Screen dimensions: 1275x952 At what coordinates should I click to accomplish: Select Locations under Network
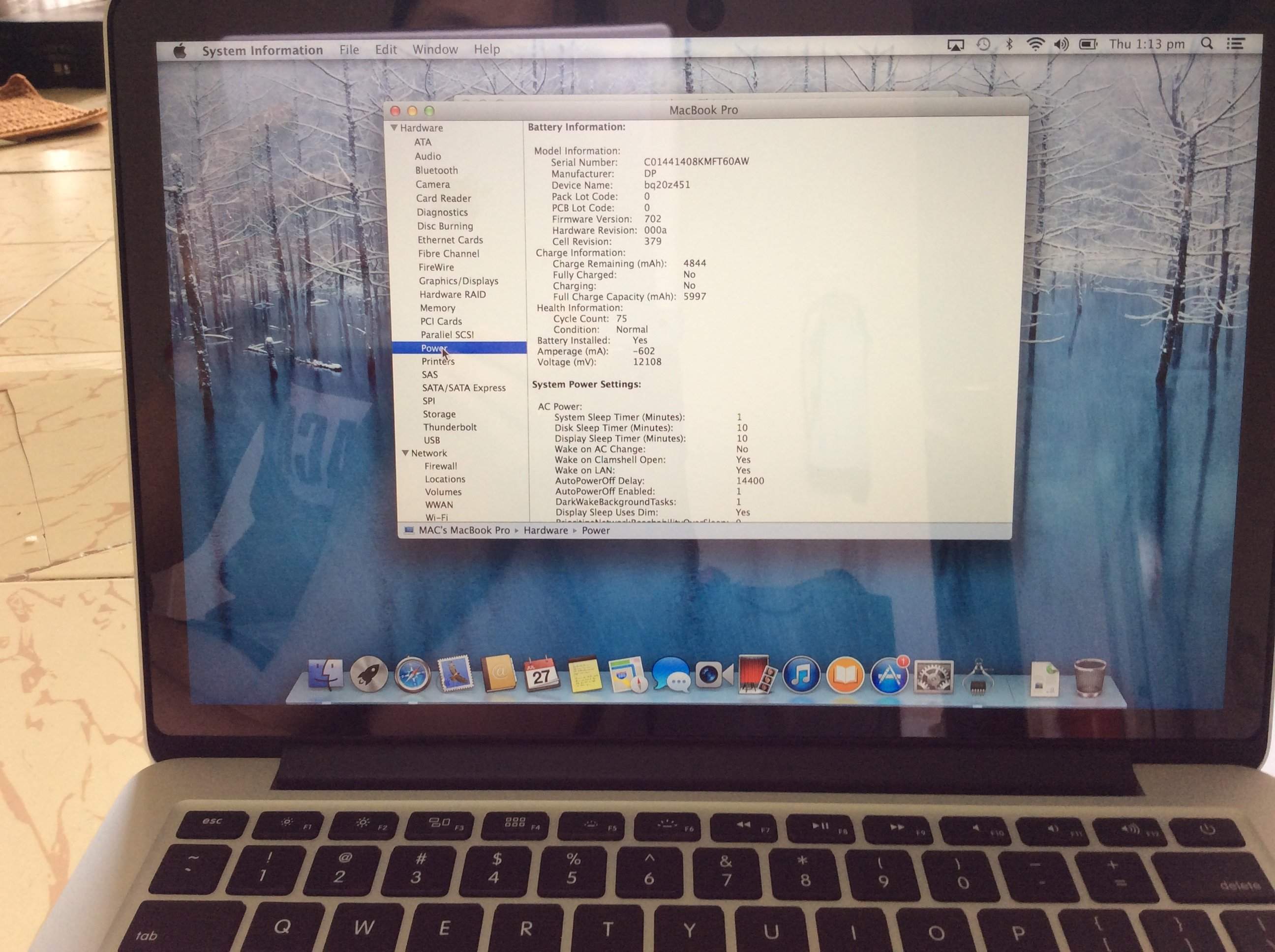pyautogui.click(x=445, y=479)
